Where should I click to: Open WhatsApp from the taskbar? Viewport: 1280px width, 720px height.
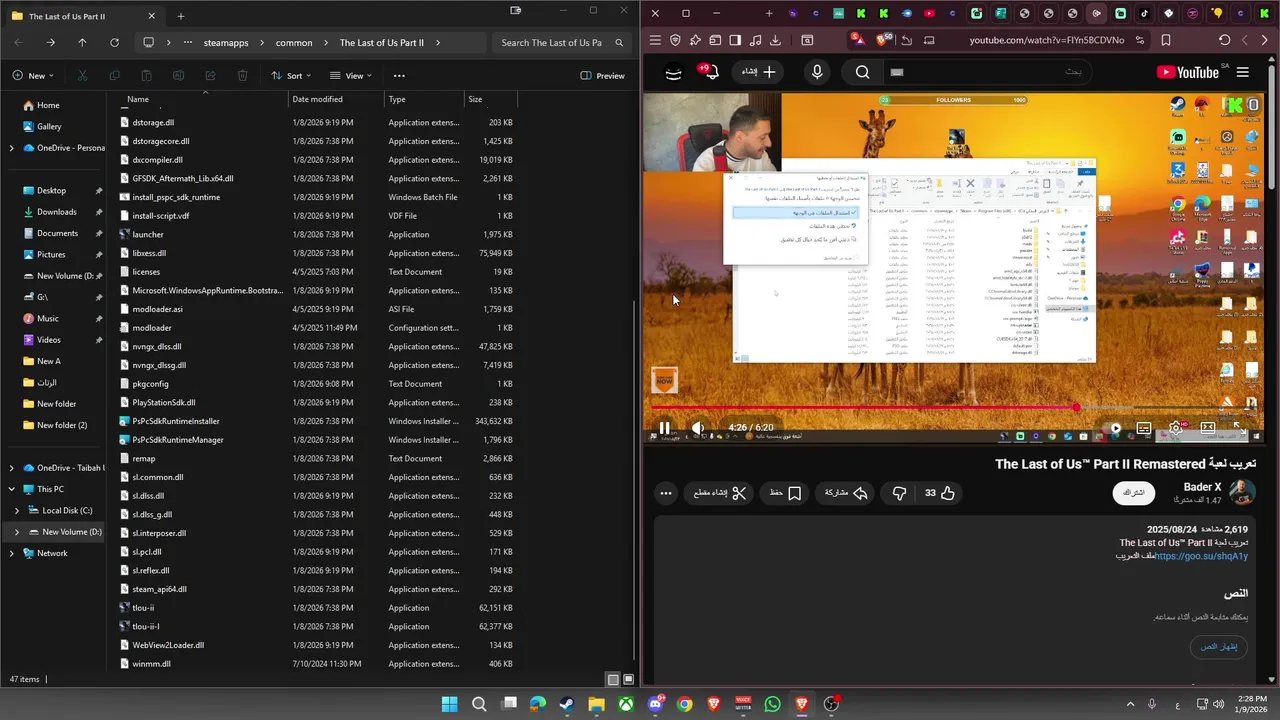[x=772, y=704]
